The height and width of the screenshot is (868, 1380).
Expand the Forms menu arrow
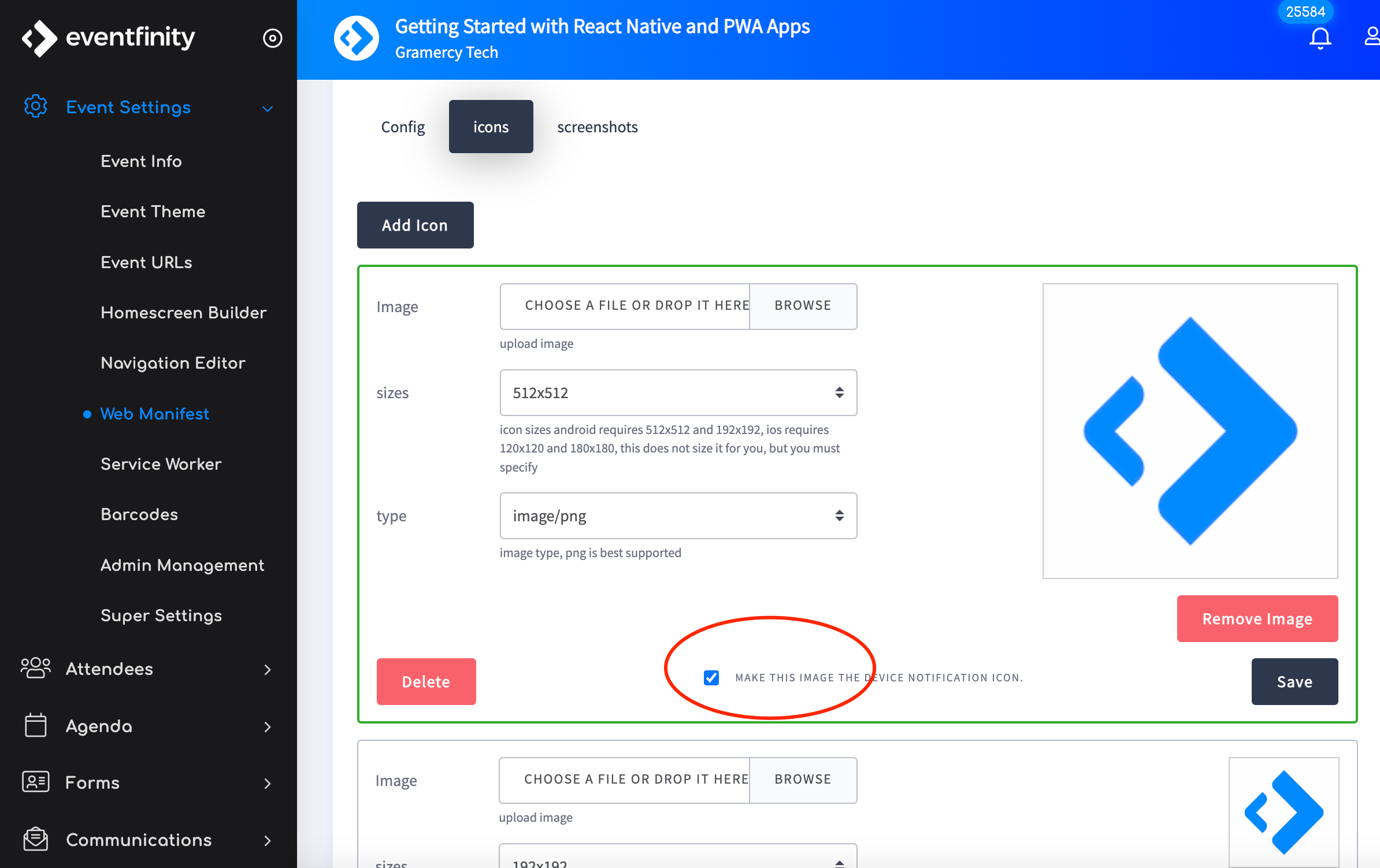[267, 783]
